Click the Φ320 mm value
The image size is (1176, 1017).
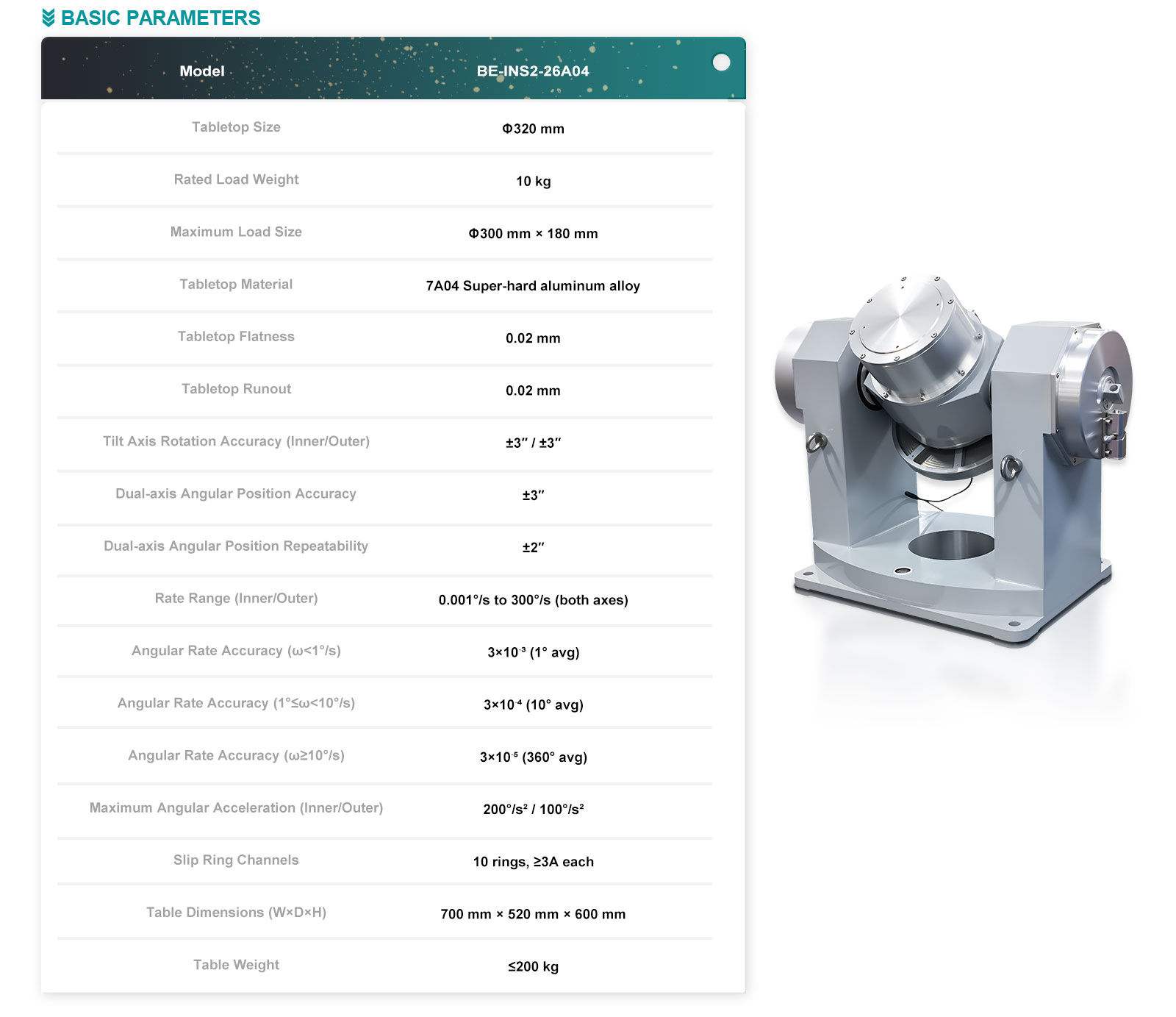click(533, 129)
